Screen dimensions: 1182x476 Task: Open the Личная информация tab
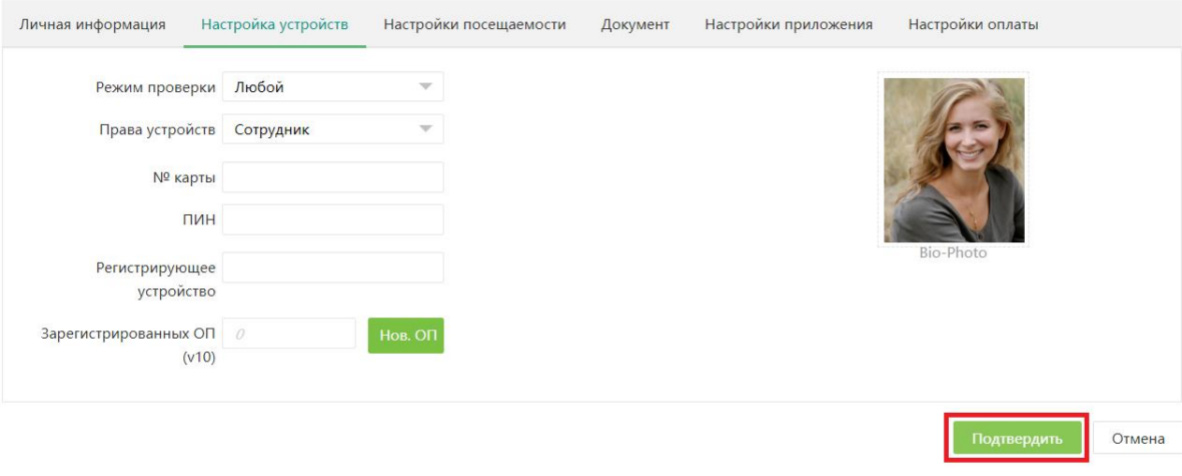(x=93, y=25)
